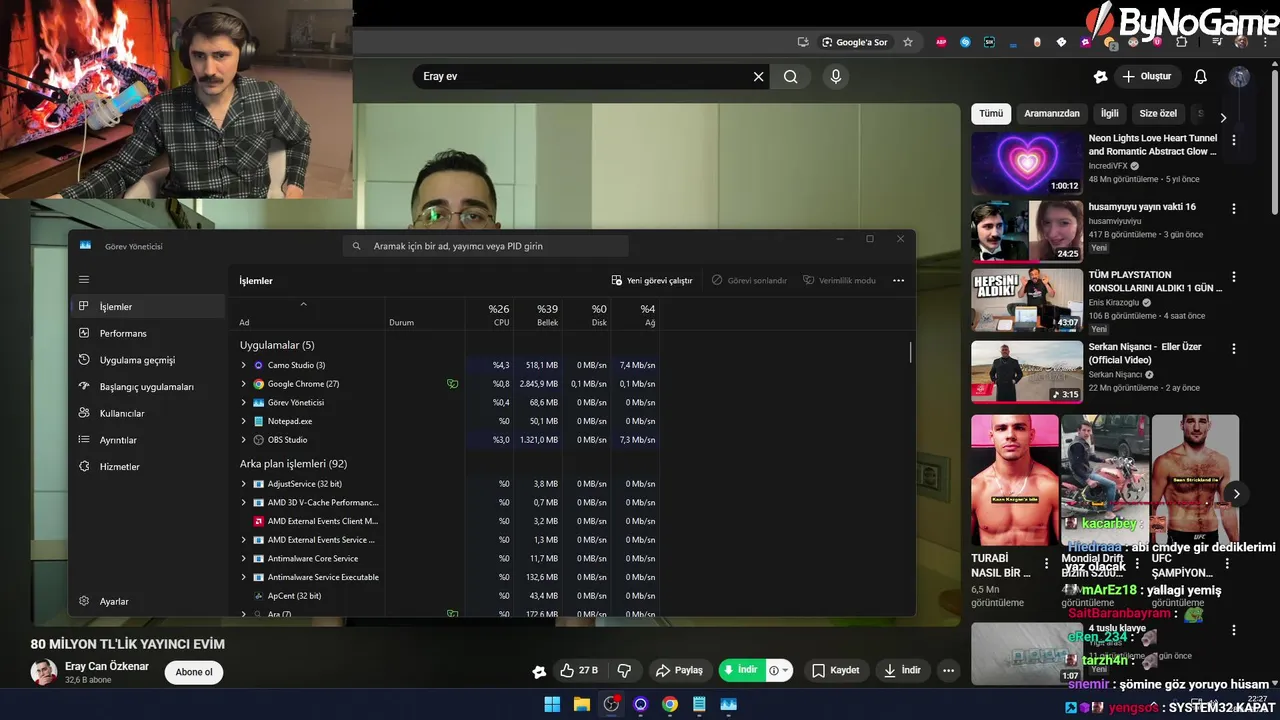Image resolution: width=1280 pixels, height=720 pixels.
Task: Open YouTube account avatar menu
Action: [x=1239, y=76]
